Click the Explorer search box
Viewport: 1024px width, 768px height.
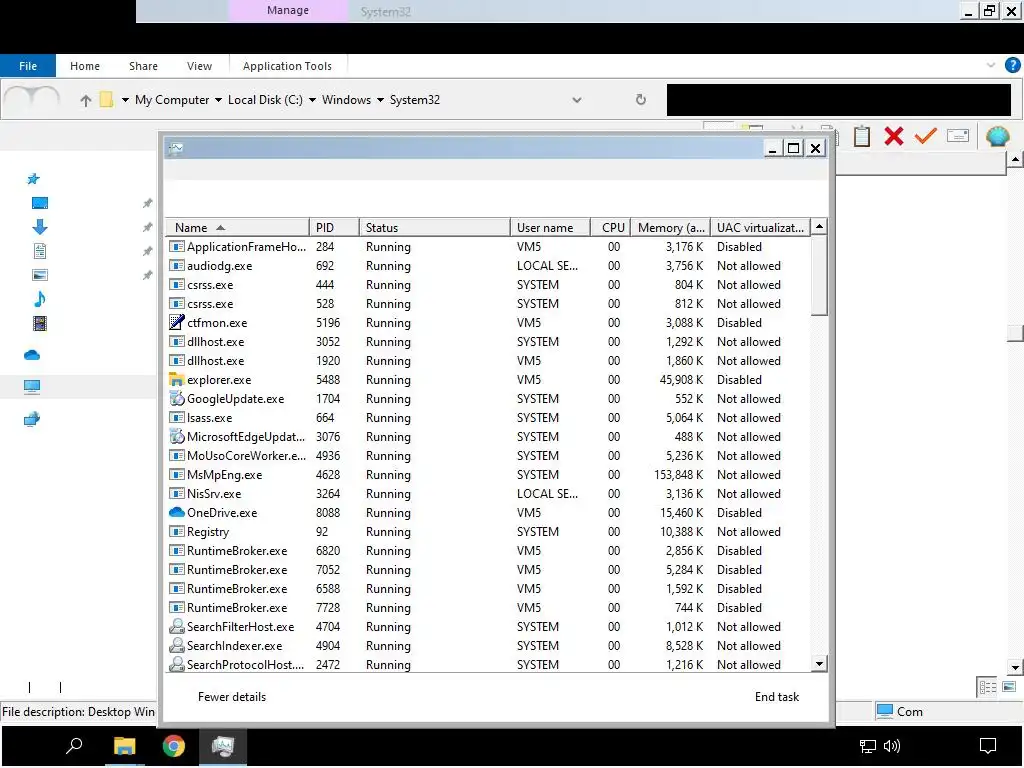[x=839, y=100]
